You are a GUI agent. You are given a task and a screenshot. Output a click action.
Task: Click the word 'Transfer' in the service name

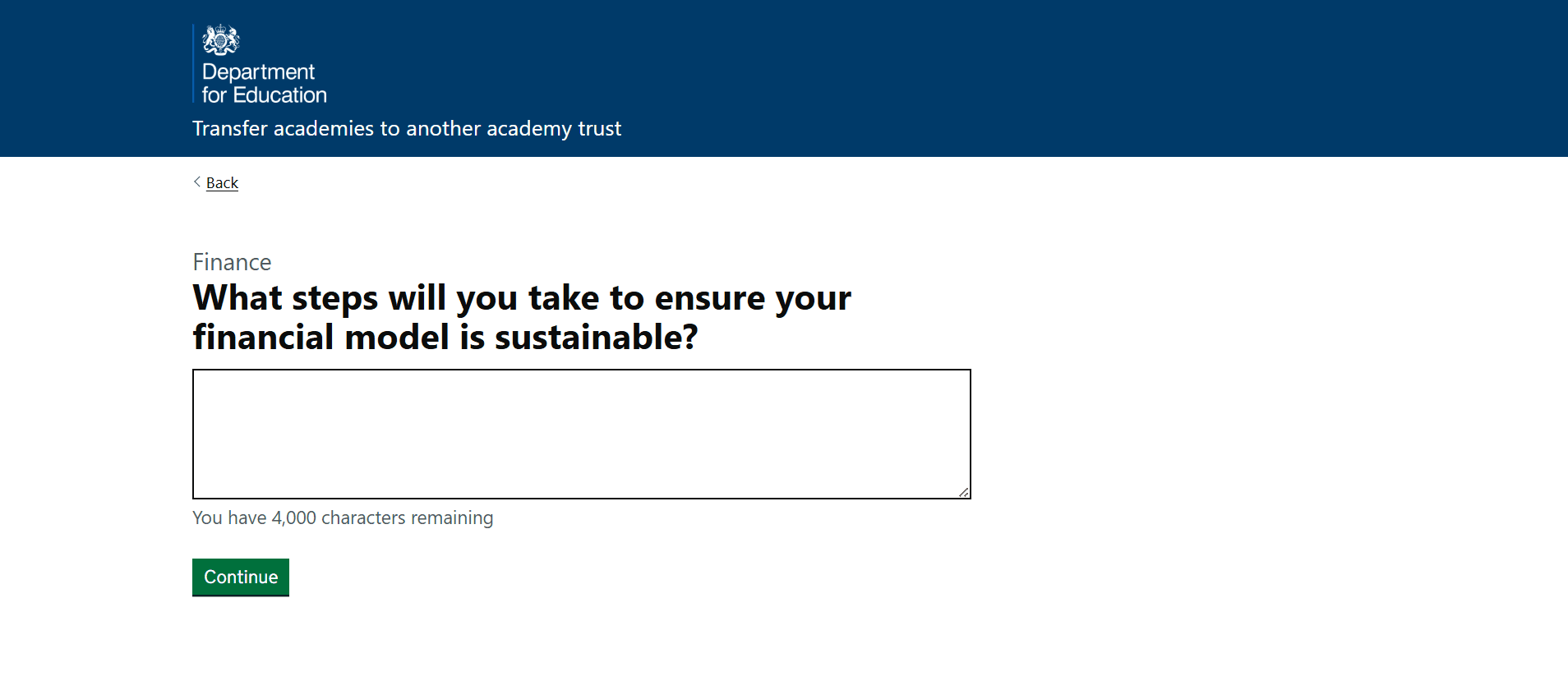(230, 129)
